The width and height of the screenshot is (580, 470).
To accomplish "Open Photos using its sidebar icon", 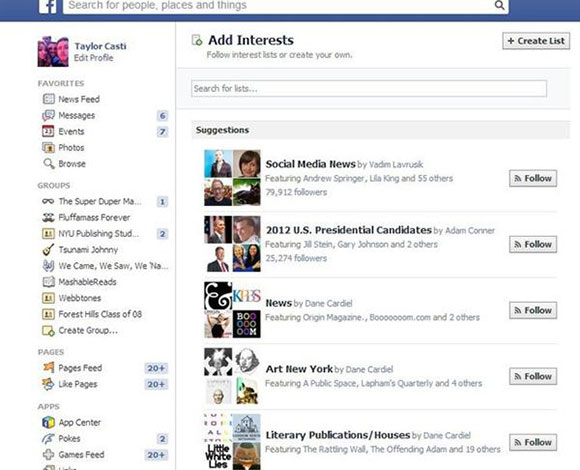I will click(x=48, y=148).
